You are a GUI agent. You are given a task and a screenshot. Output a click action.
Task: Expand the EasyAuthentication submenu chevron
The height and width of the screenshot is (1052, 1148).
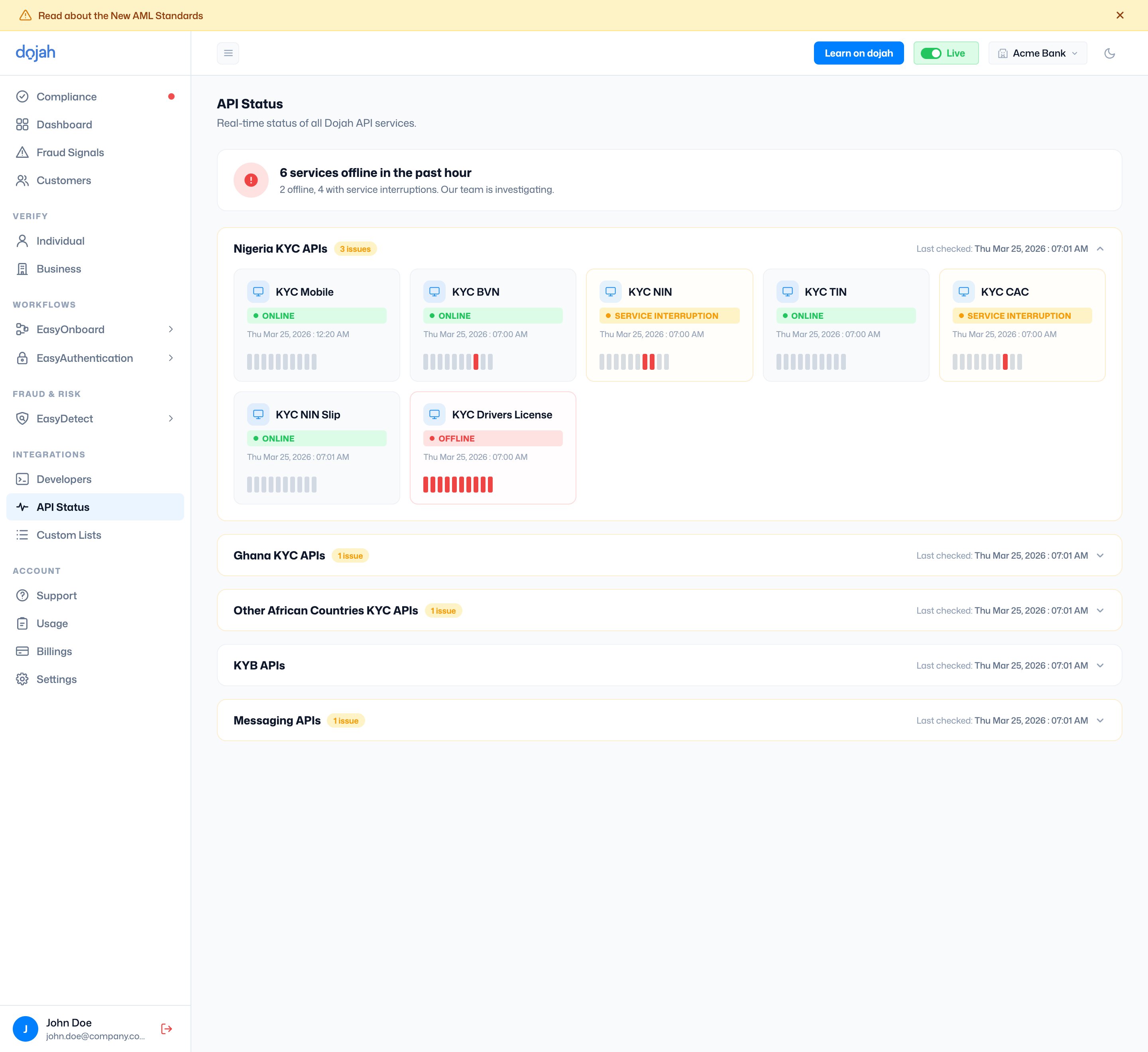[x=170, y=358]
